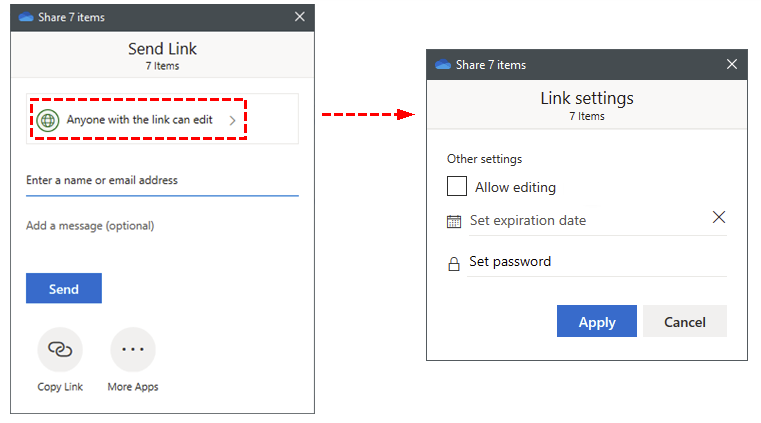Click the Copy Link chain icon
The width and height of the screenshot is (761, 423).
tap(60, 349)
